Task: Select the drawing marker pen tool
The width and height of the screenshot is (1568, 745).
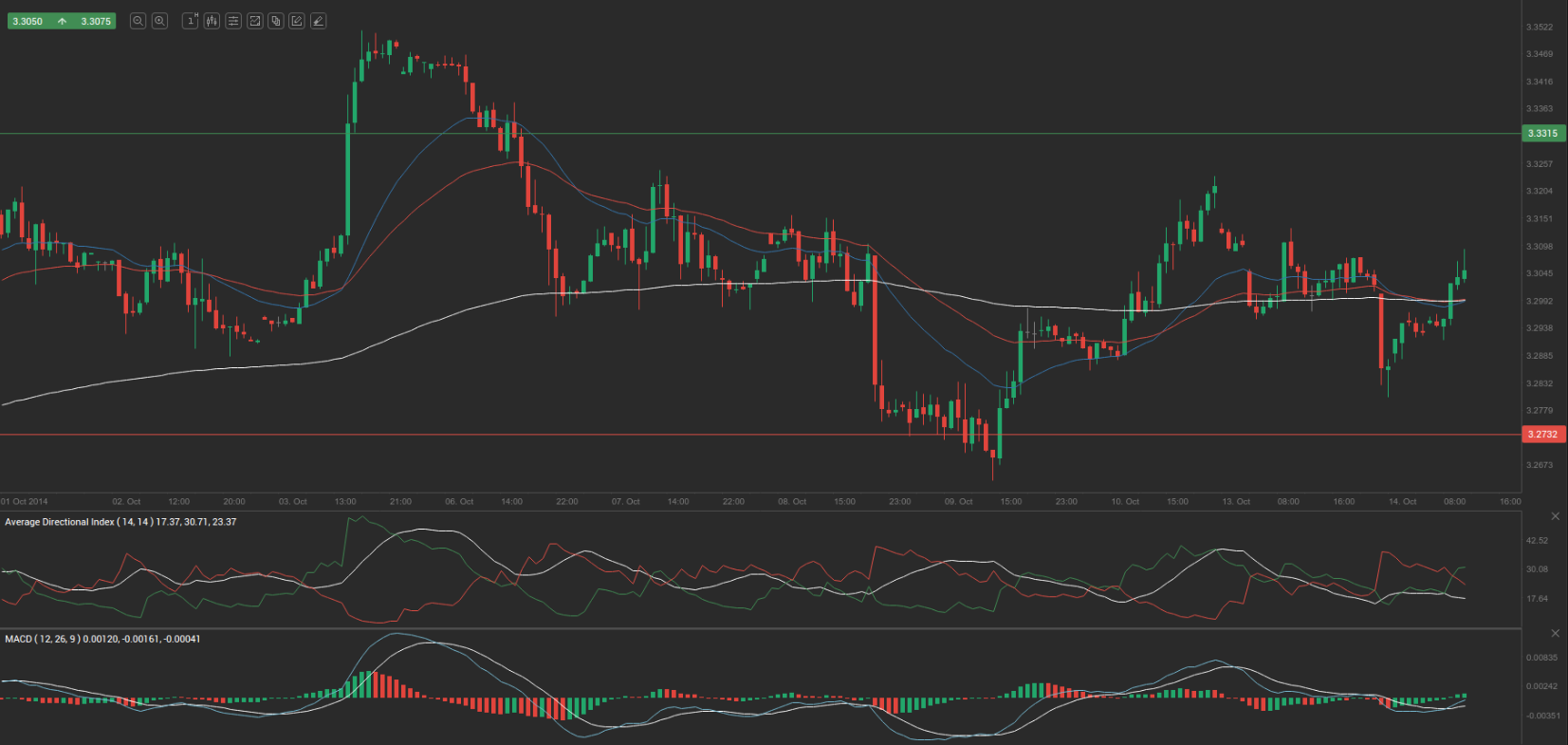Action: [x=319, y=21]
